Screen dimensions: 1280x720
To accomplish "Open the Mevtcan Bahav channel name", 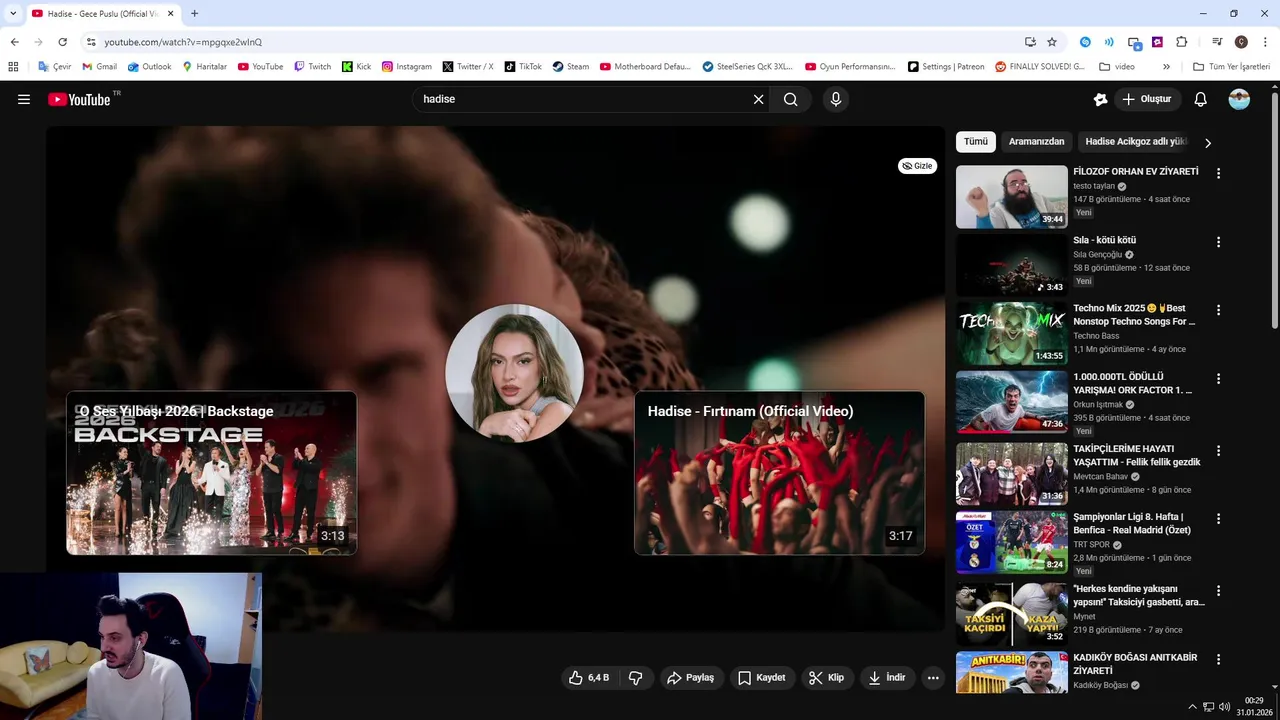I will [1100, 476].
